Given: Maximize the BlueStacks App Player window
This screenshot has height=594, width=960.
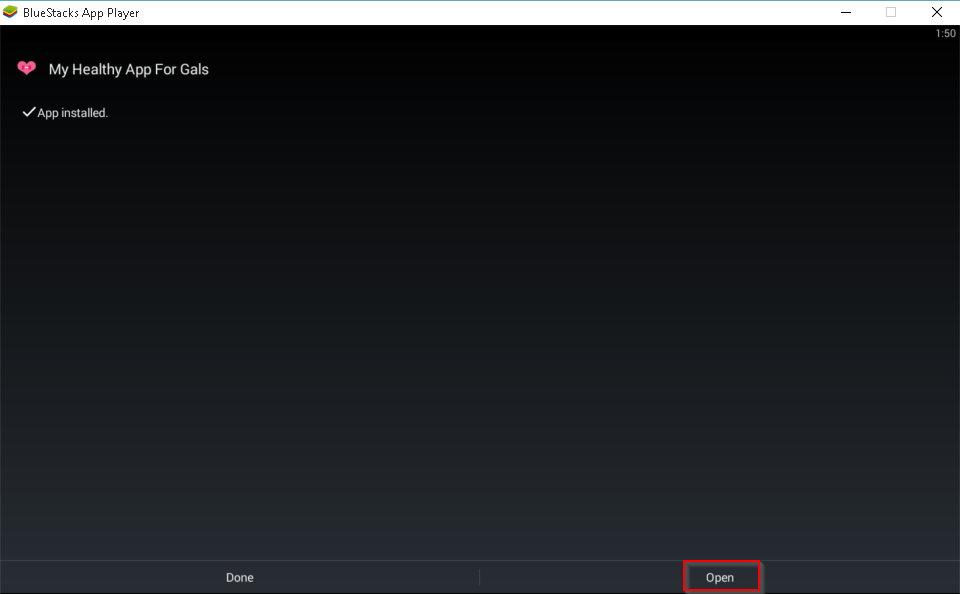Looking at the screenshot, I should click(x=891, y=12).
